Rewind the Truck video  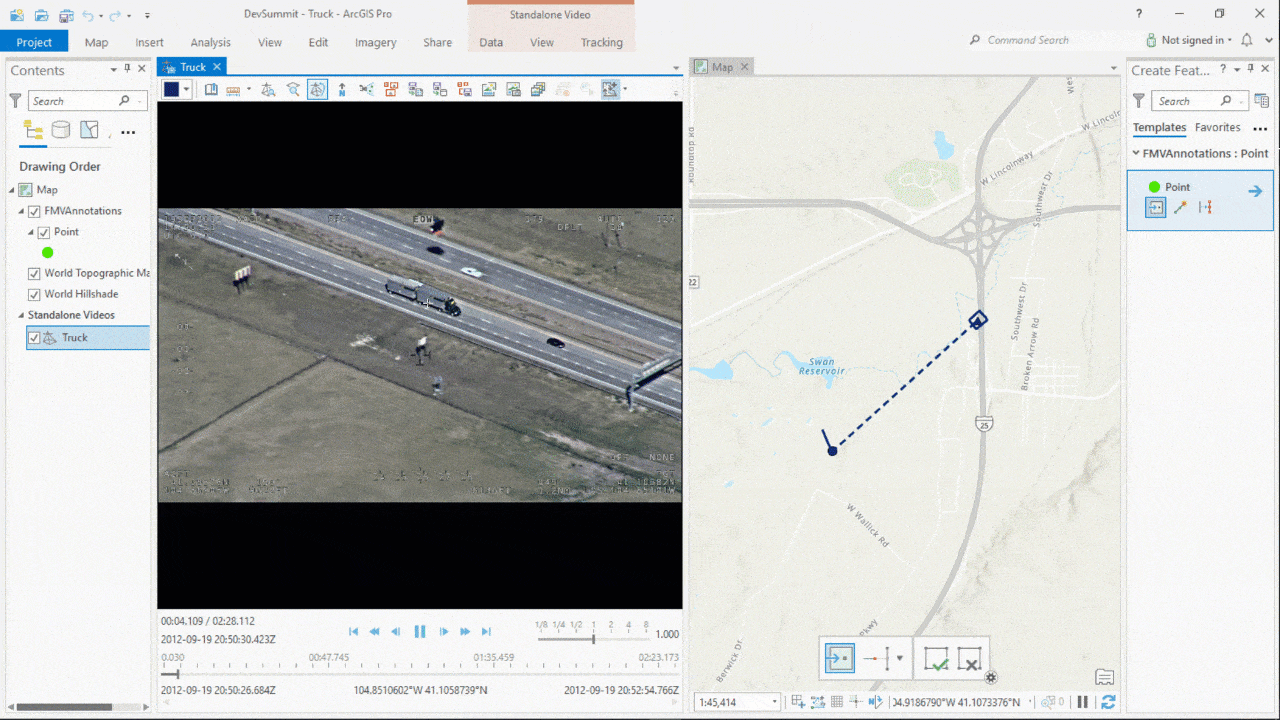click(x=374, y=632)
